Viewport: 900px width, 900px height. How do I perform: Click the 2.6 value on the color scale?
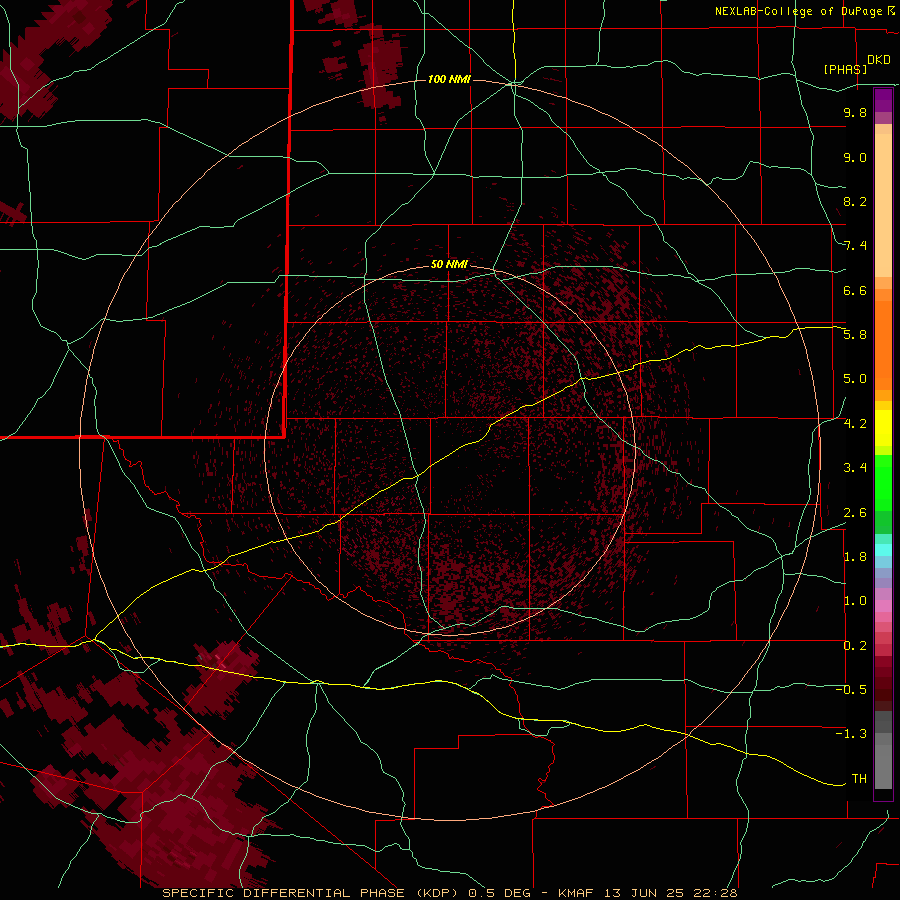855,513
